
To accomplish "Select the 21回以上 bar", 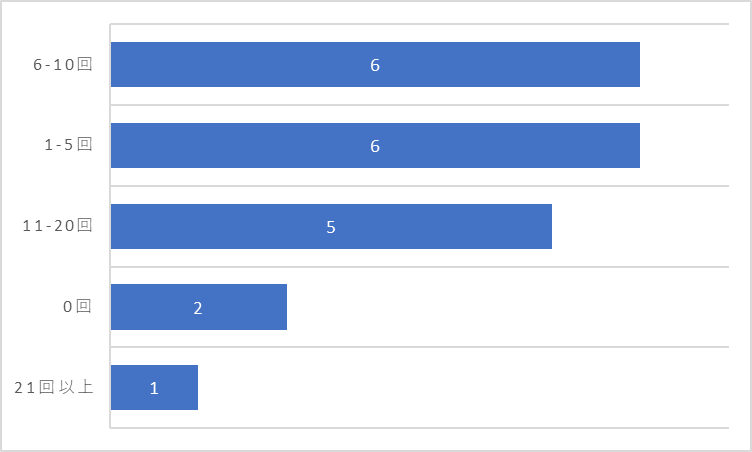I will (154, 388).
